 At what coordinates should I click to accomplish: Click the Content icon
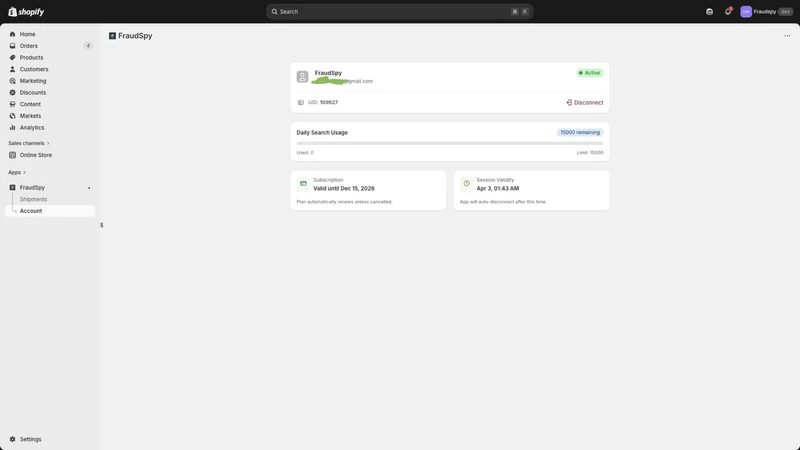point(13,105)
